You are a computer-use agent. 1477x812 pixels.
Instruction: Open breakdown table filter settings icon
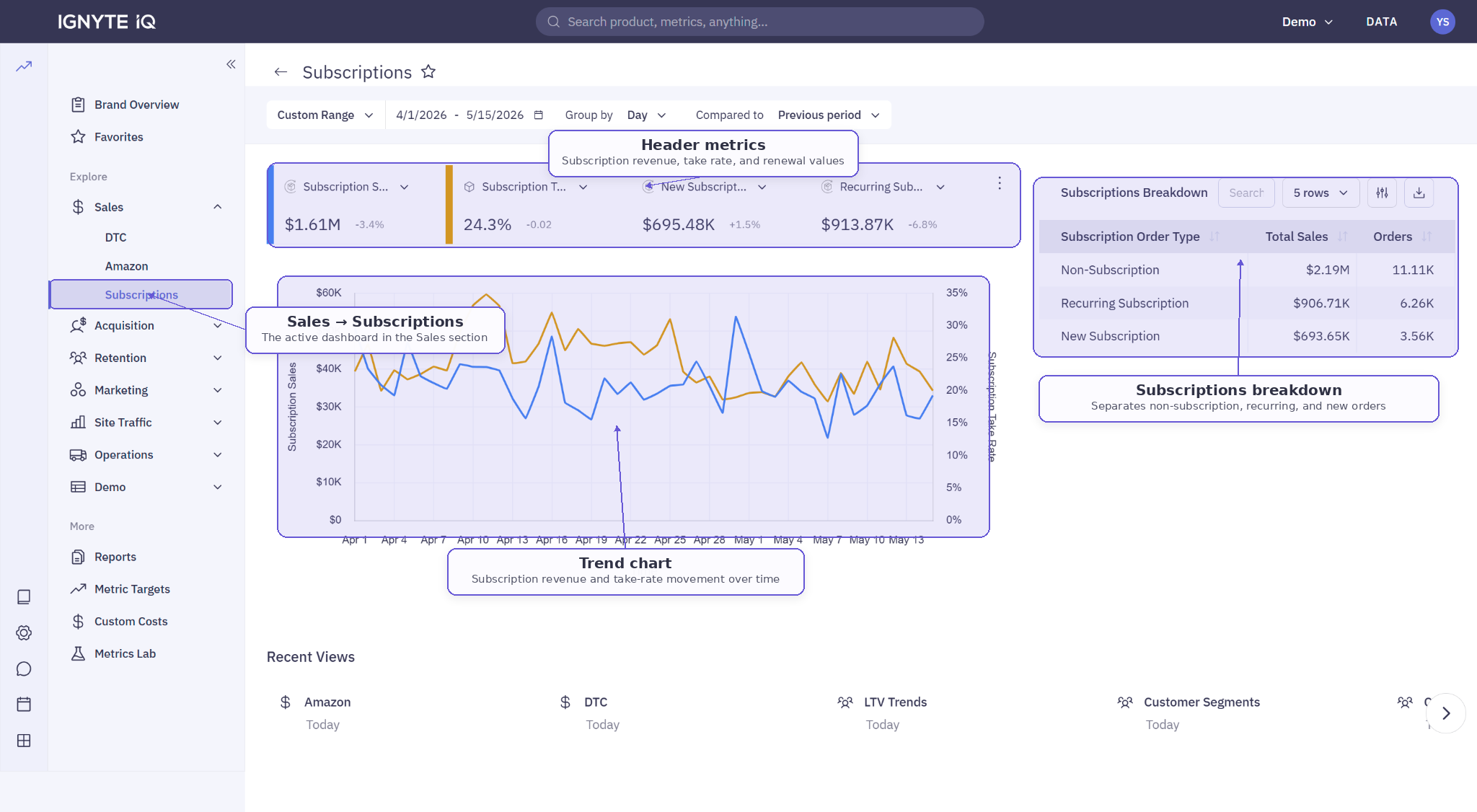(1382, 193)
